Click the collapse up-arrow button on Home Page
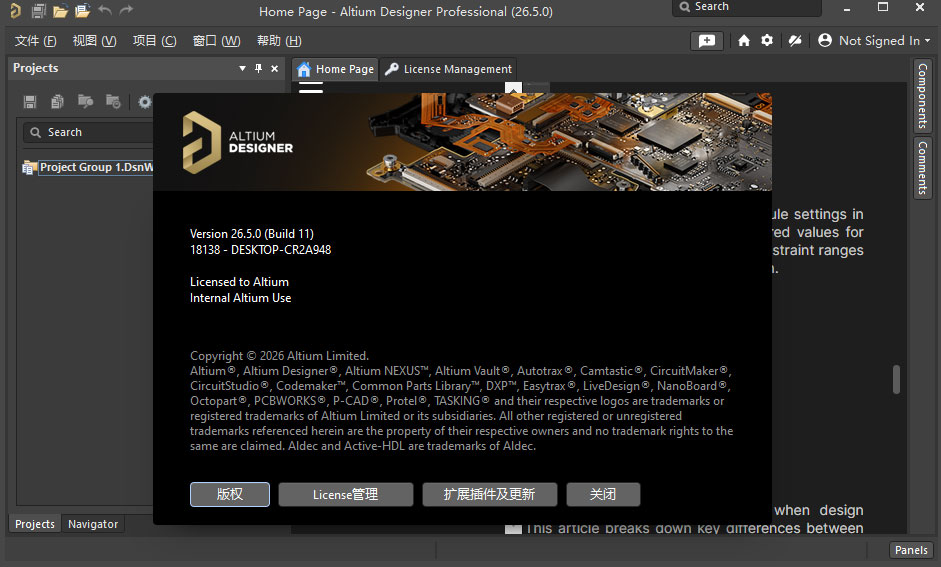Viewport: 941px width, 567px height. coord(513,88)
